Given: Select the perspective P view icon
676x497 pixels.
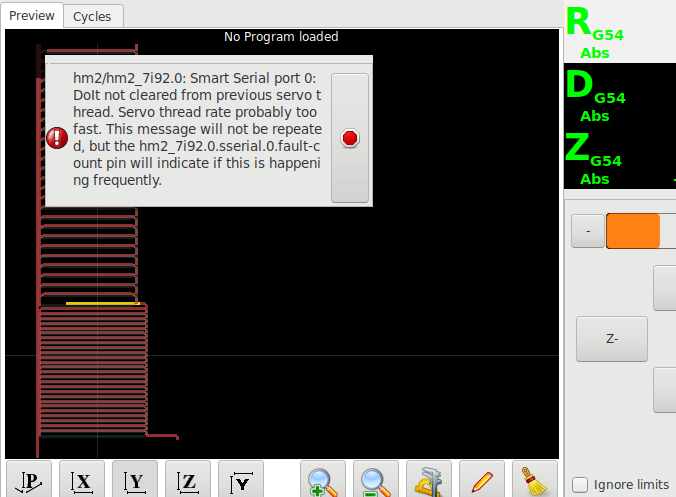Looking at the screenshot, I should coord(29,480).
